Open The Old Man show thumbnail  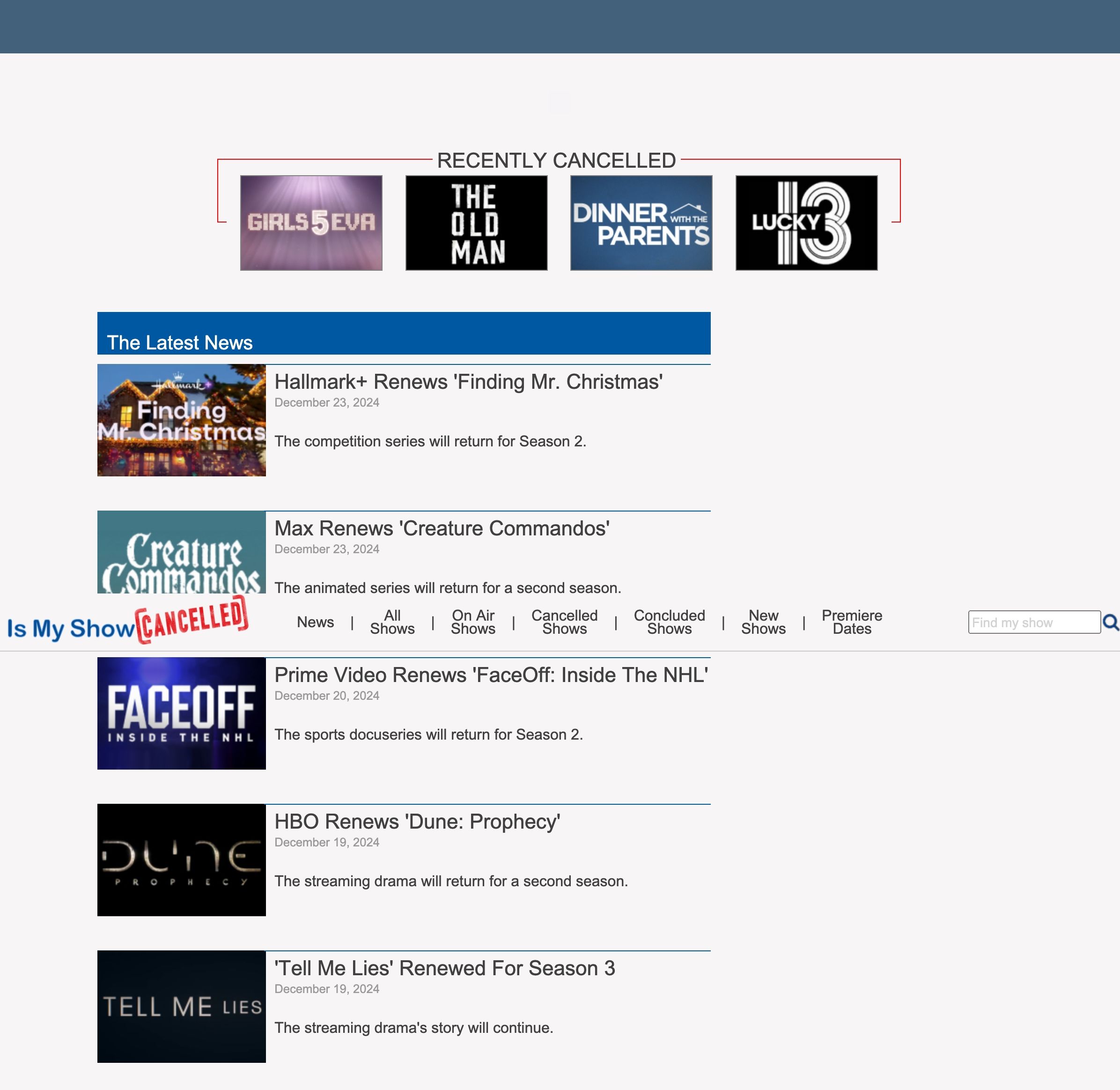coord(476,222)
